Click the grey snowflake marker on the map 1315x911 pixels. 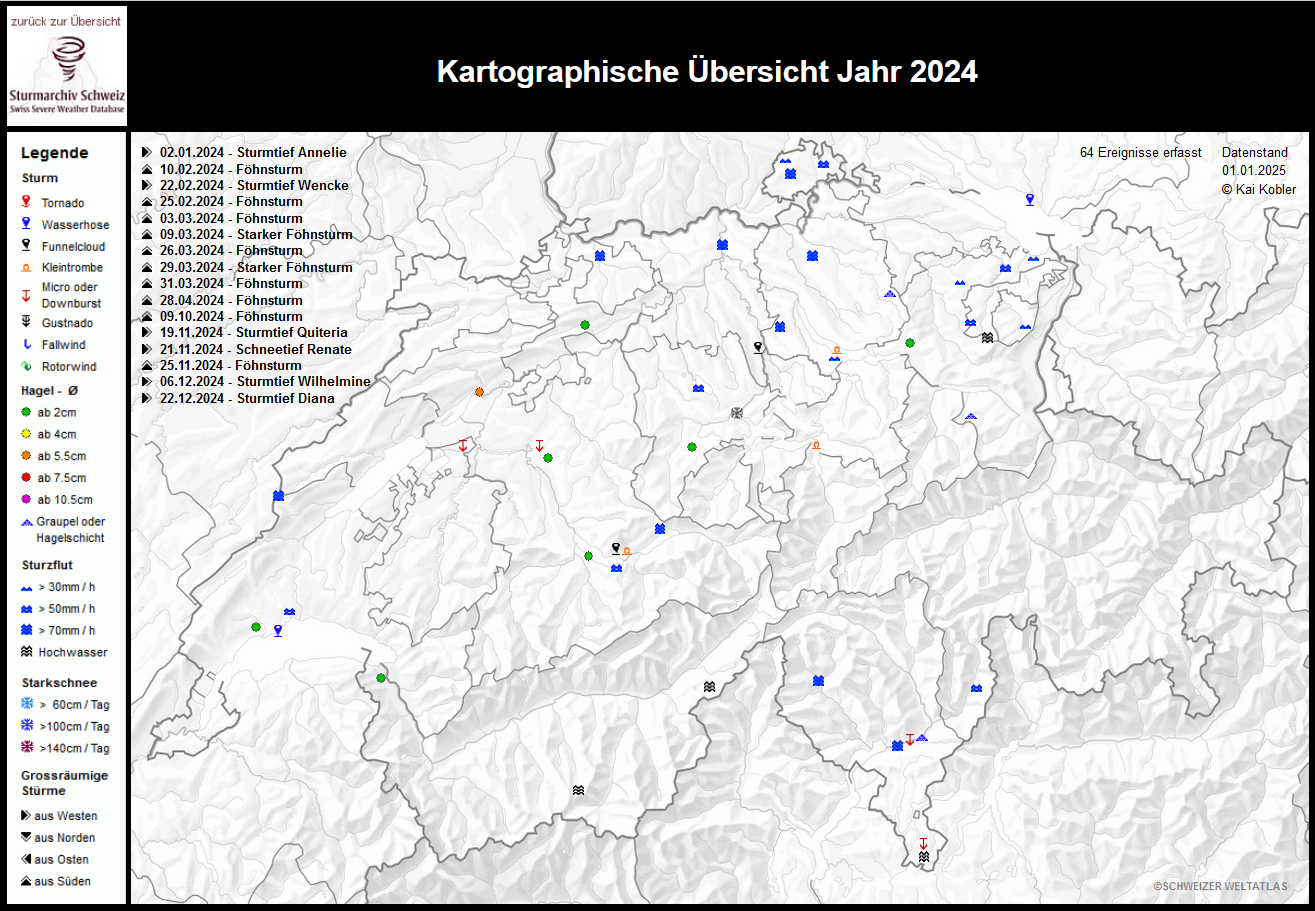[x=738, y=412]
